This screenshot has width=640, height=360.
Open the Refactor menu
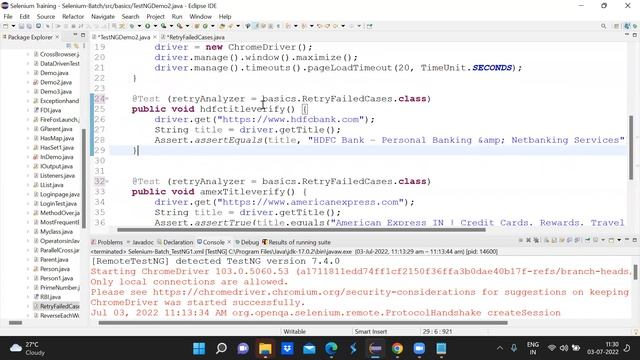73,16
